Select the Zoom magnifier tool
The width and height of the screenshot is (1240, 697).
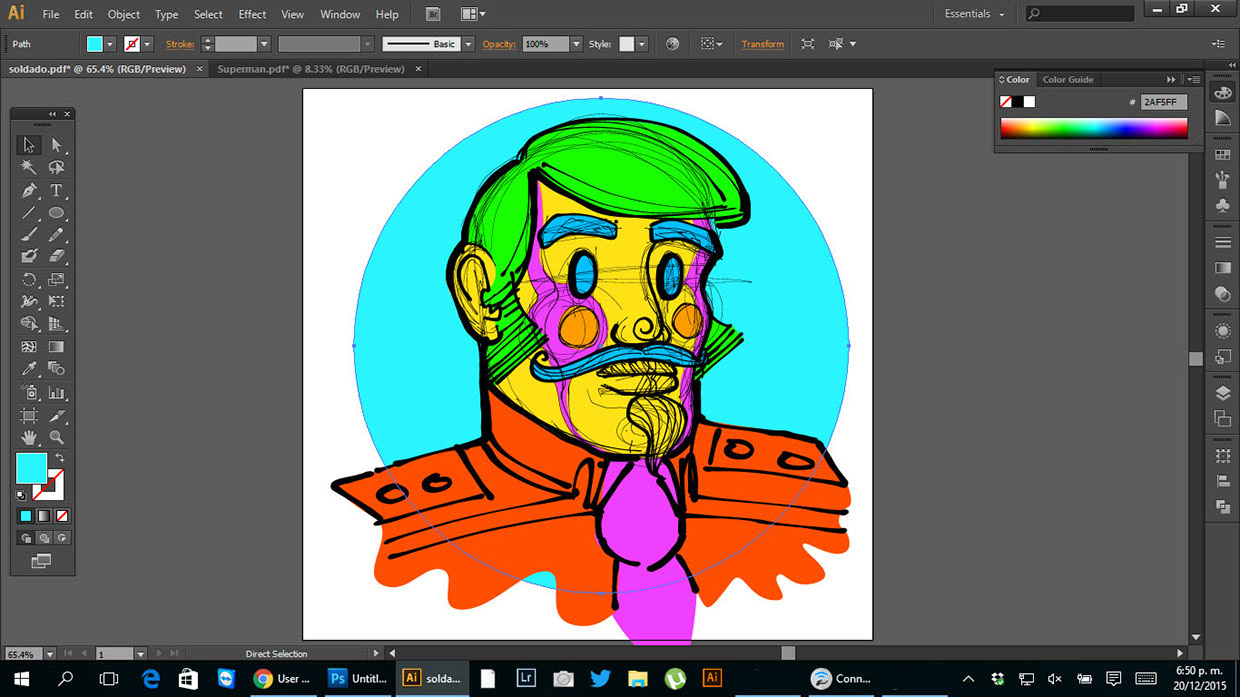(x=56, y=437)
